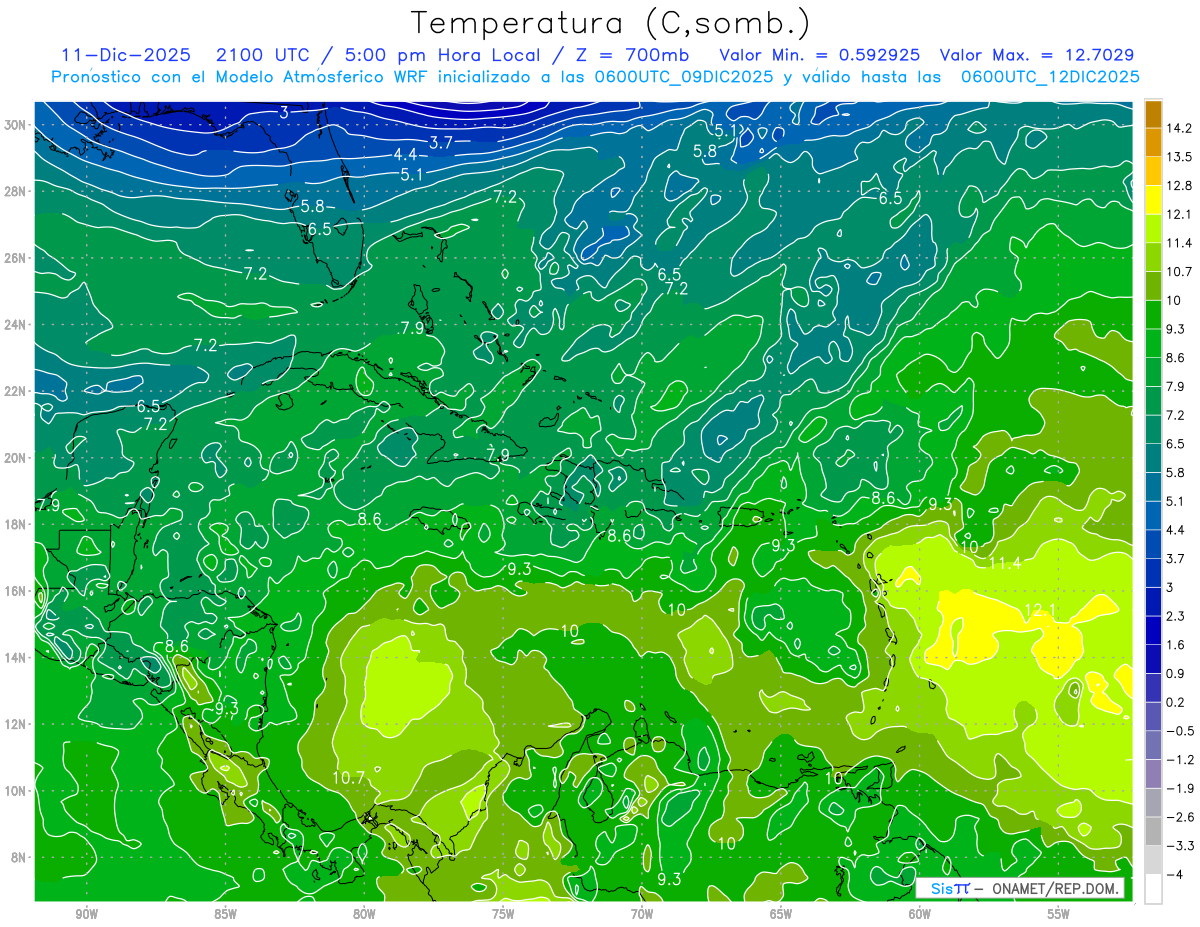
Task: Click the '10N' latitude axis label
Action: click(x=17, y=791)
